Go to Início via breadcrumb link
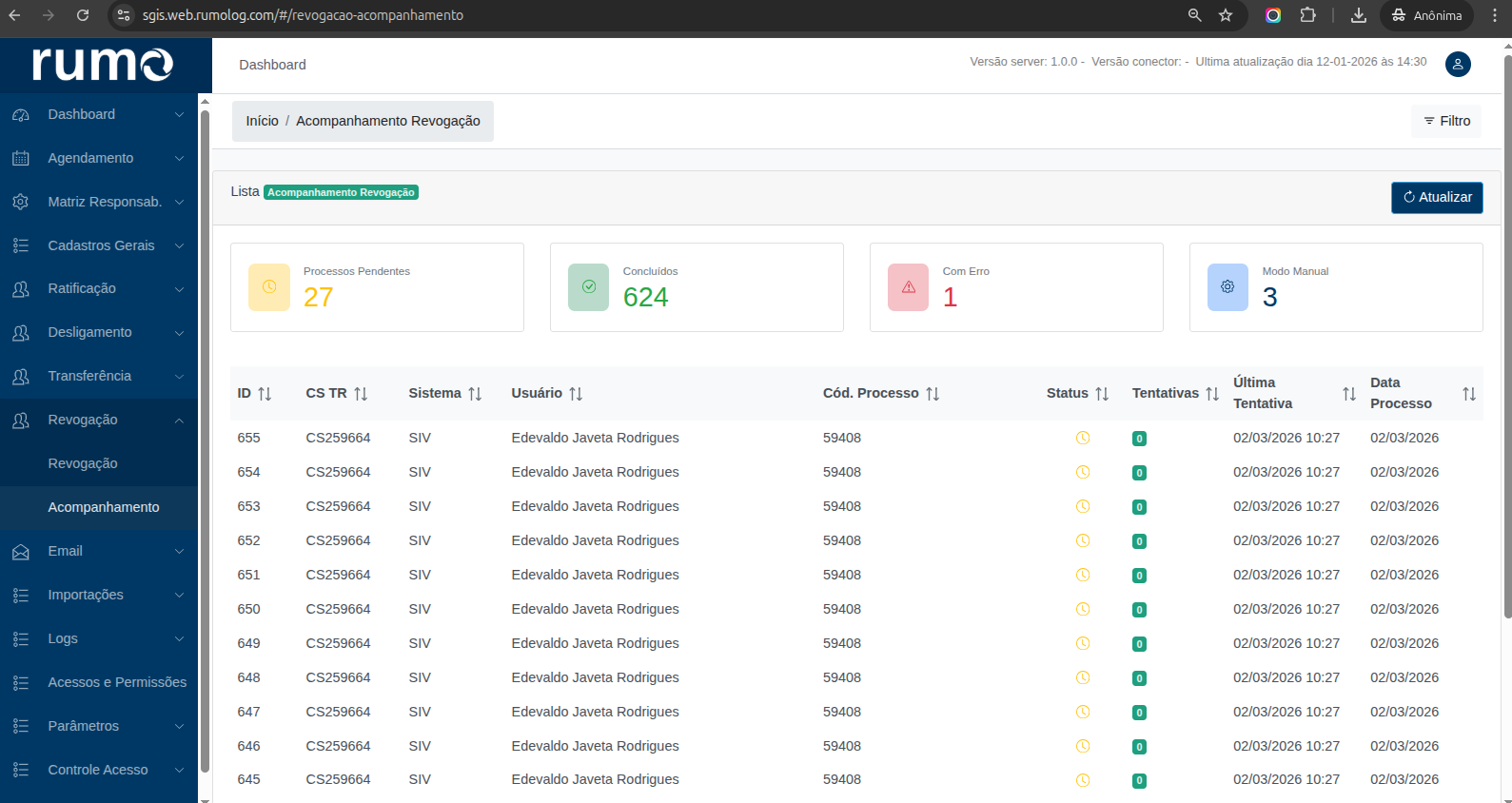This screenshot has width=1512, height=803. 262,121
